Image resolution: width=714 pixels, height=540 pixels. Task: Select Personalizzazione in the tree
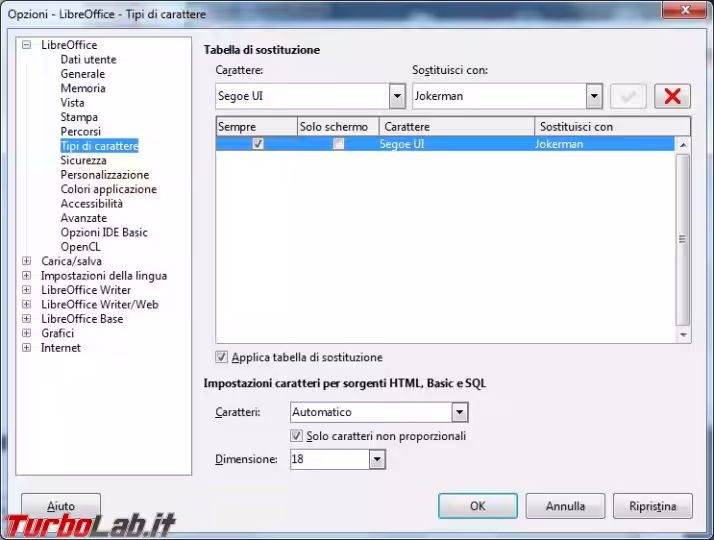click(105, 174)
